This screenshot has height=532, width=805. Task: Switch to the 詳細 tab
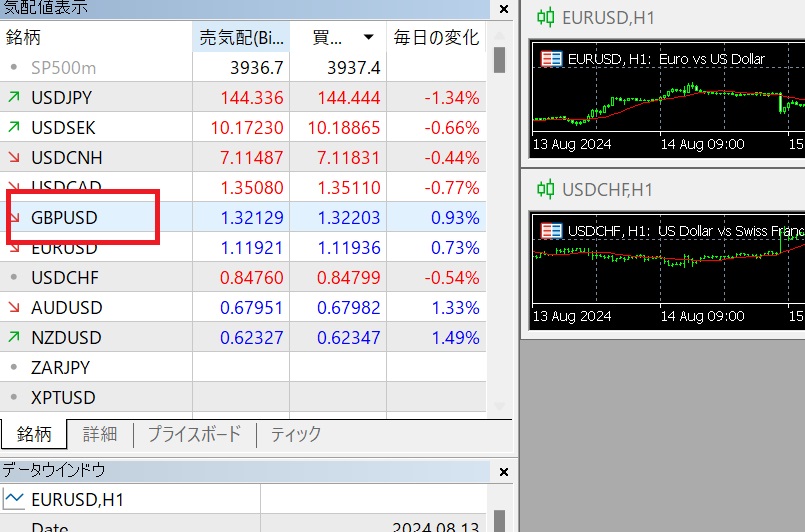coord(100,434)
